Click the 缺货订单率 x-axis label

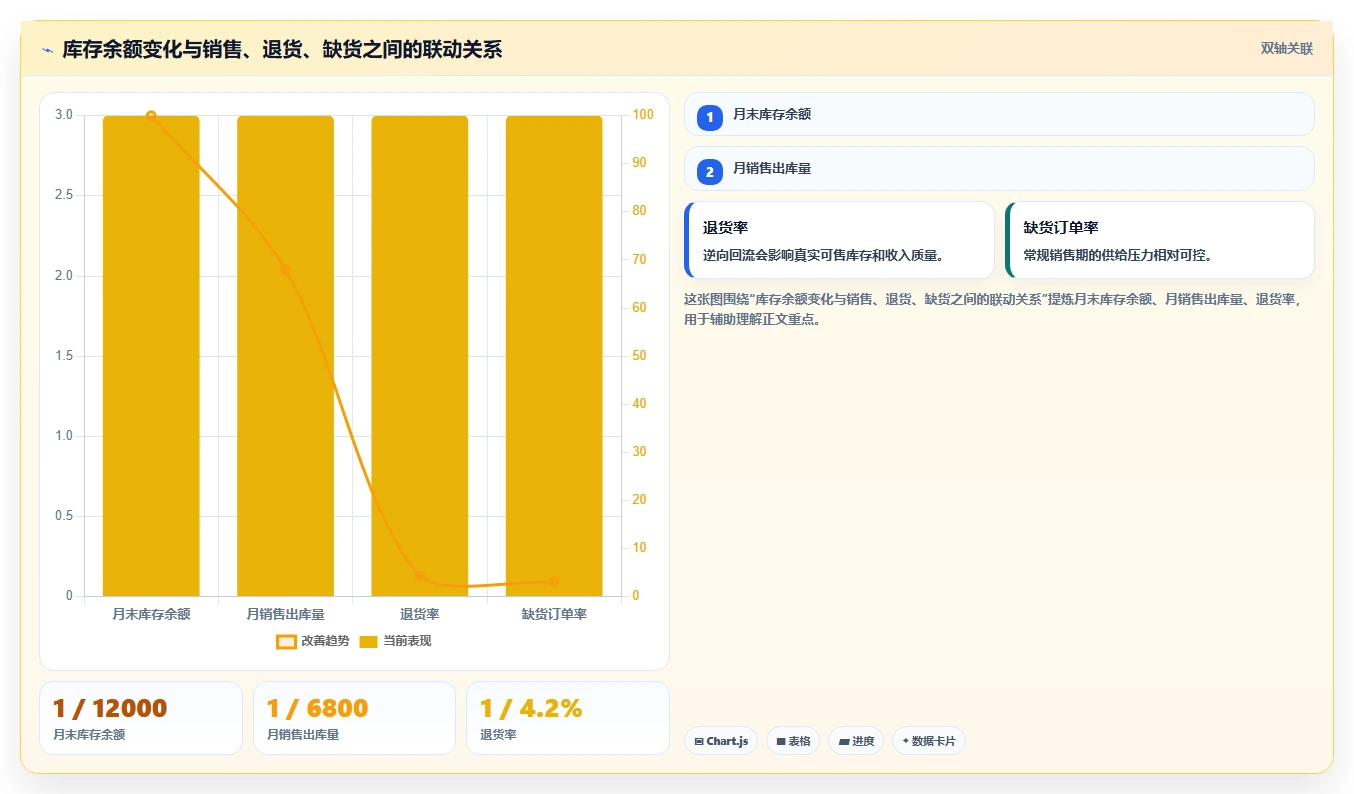click(x=554, y=614)
